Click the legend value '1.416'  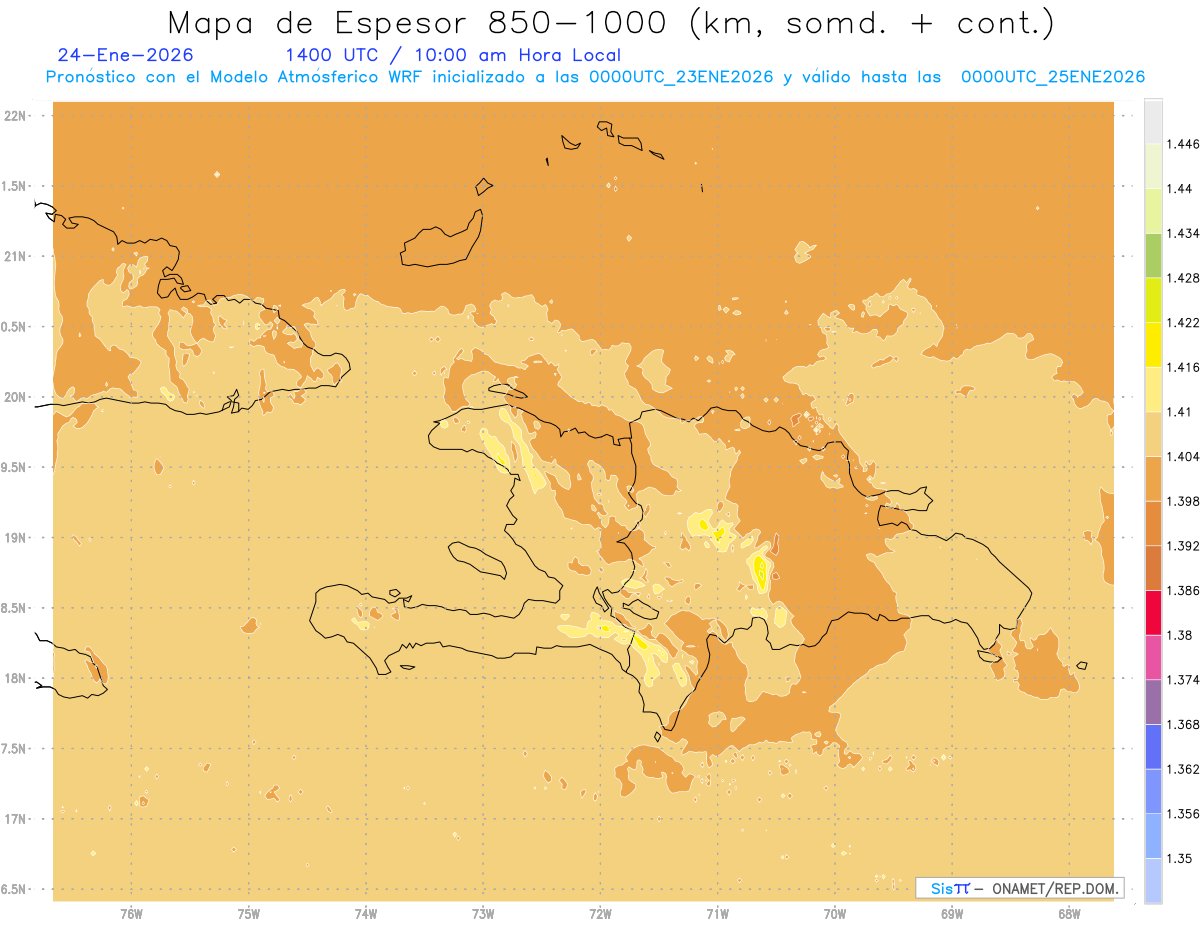[1181, 367]
